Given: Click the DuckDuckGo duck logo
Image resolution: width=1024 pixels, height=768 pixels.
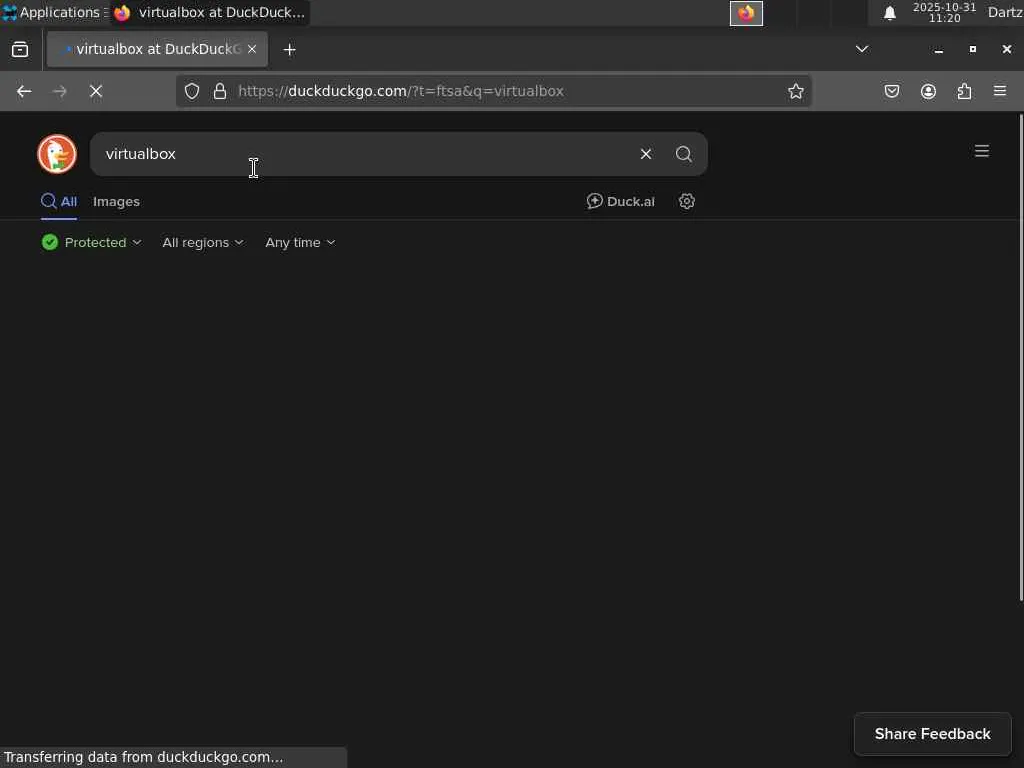Looking at the screenshot, I should point(57,154).
